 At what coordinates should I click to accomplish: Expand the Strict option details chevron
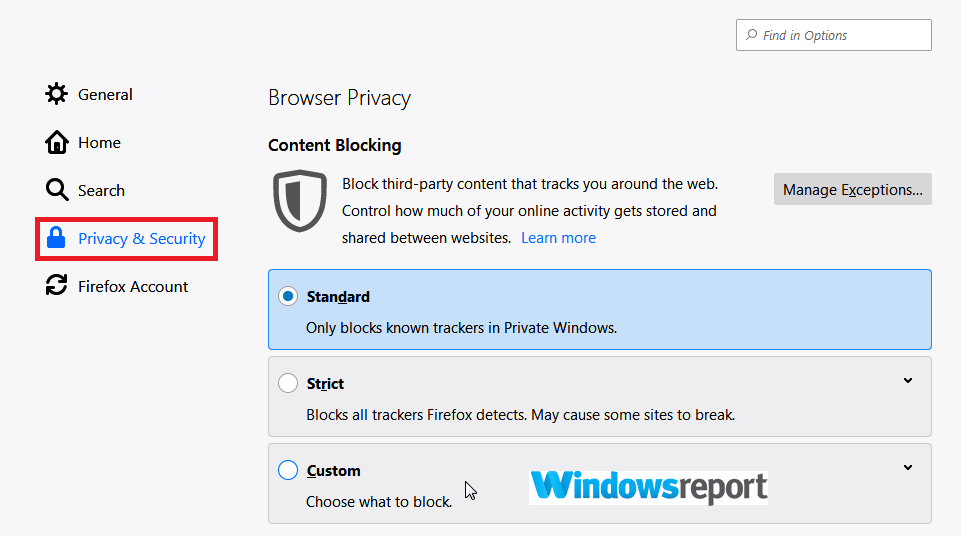[908, 380]
